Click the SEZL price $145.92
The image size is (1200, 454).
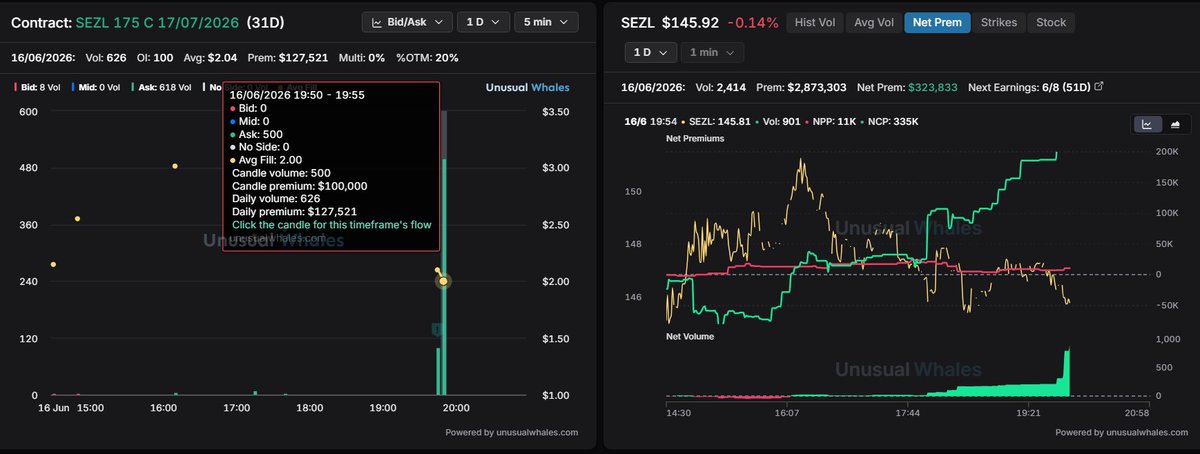point(688,22)
